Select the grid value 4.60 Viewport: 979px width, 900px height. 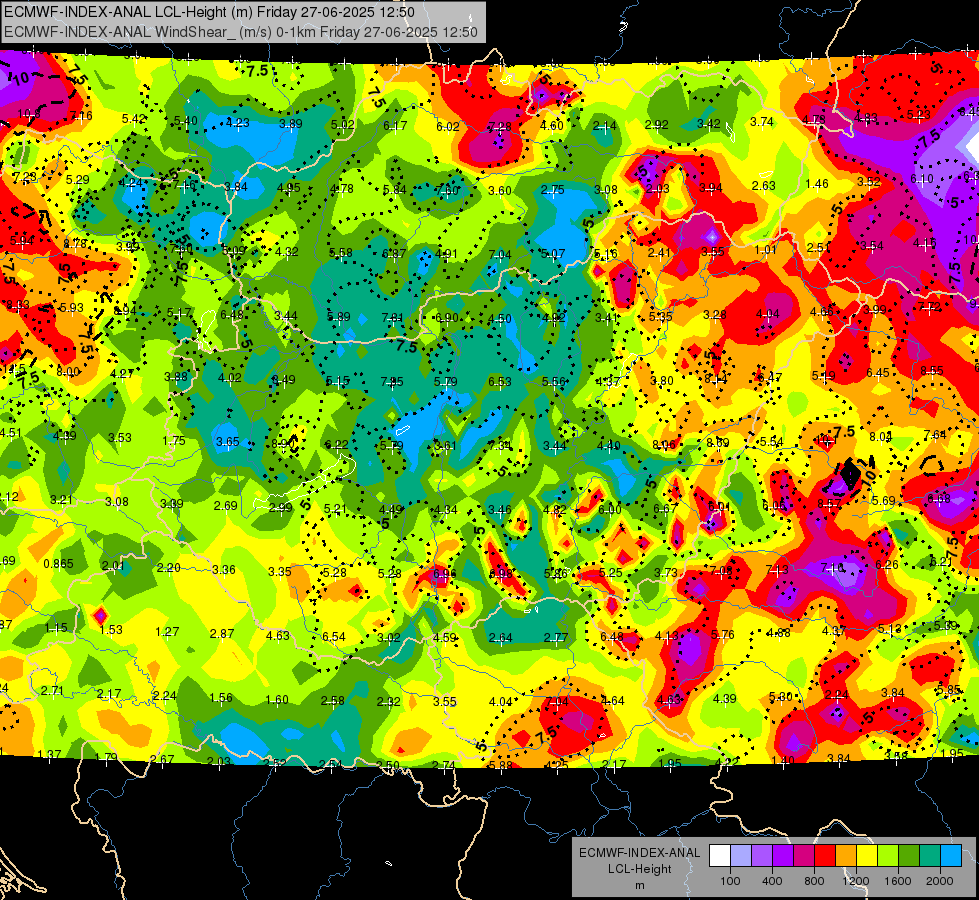pyautogui.click(x=552, y=126)
